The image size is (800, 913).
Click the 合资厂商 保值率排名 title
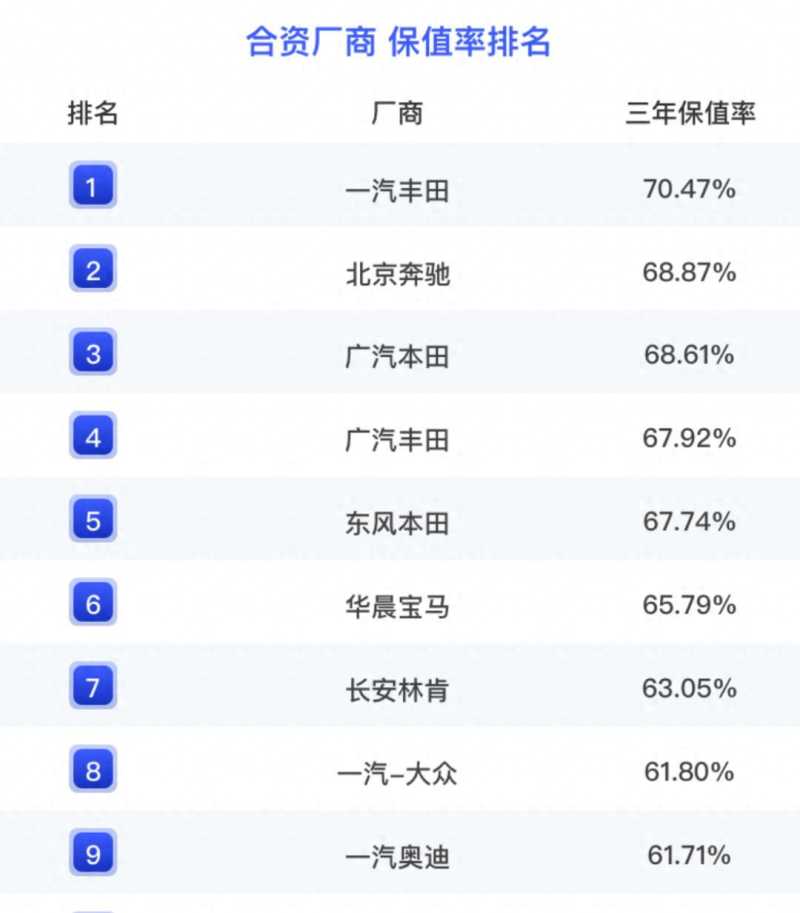tap(398, 42)
